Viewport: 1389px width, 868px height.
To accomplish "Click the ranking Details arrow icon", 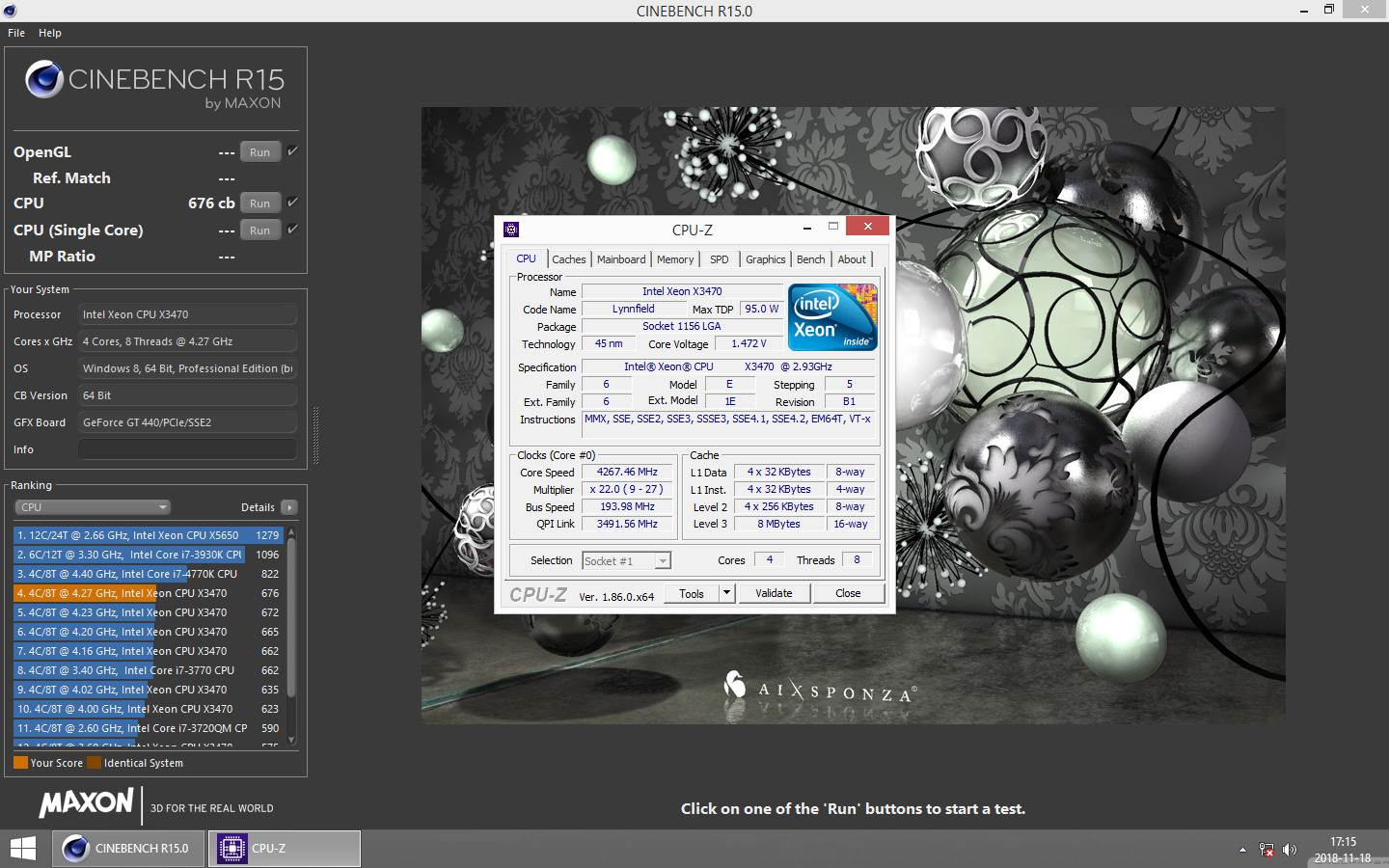I will 289,507.
